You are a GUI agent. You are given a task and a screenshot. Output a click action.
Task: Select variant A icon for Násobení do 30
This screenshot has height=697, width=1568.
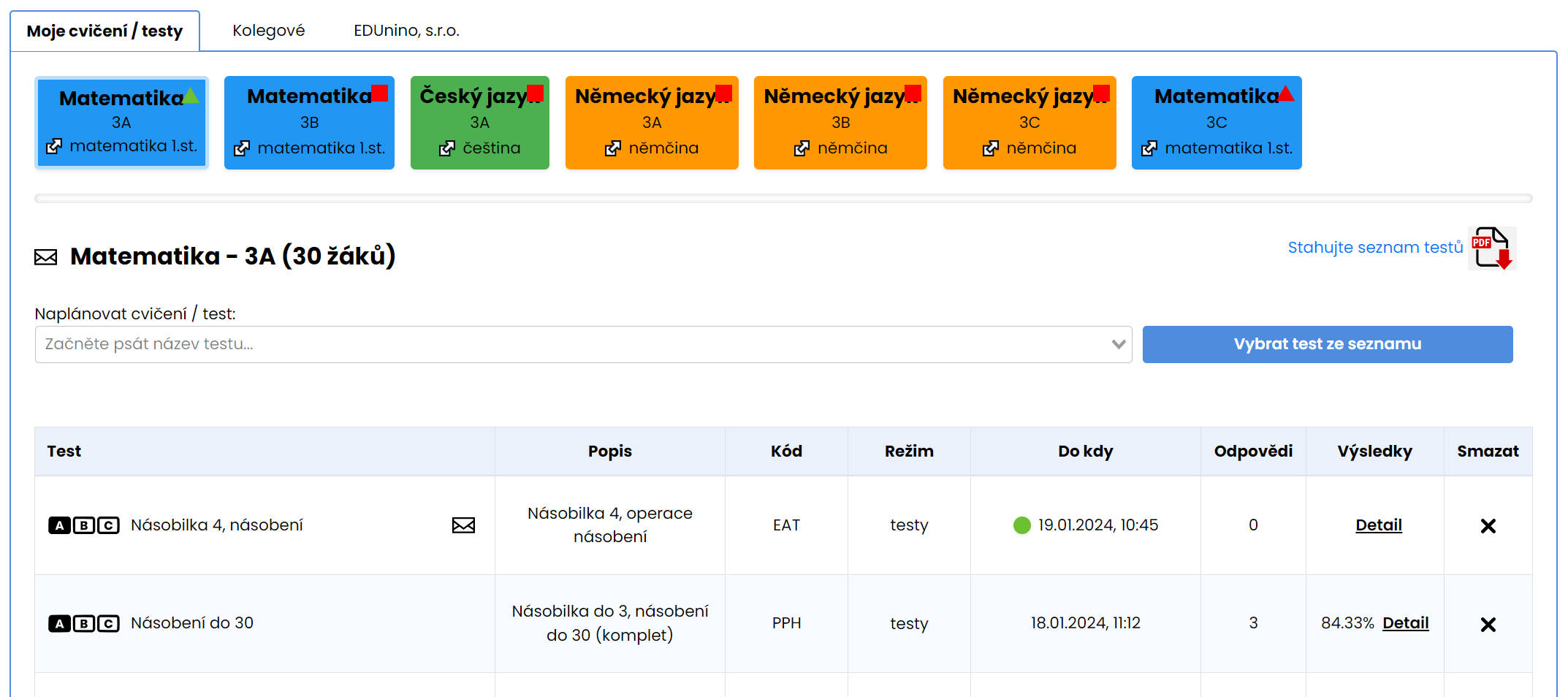point(59,623)
